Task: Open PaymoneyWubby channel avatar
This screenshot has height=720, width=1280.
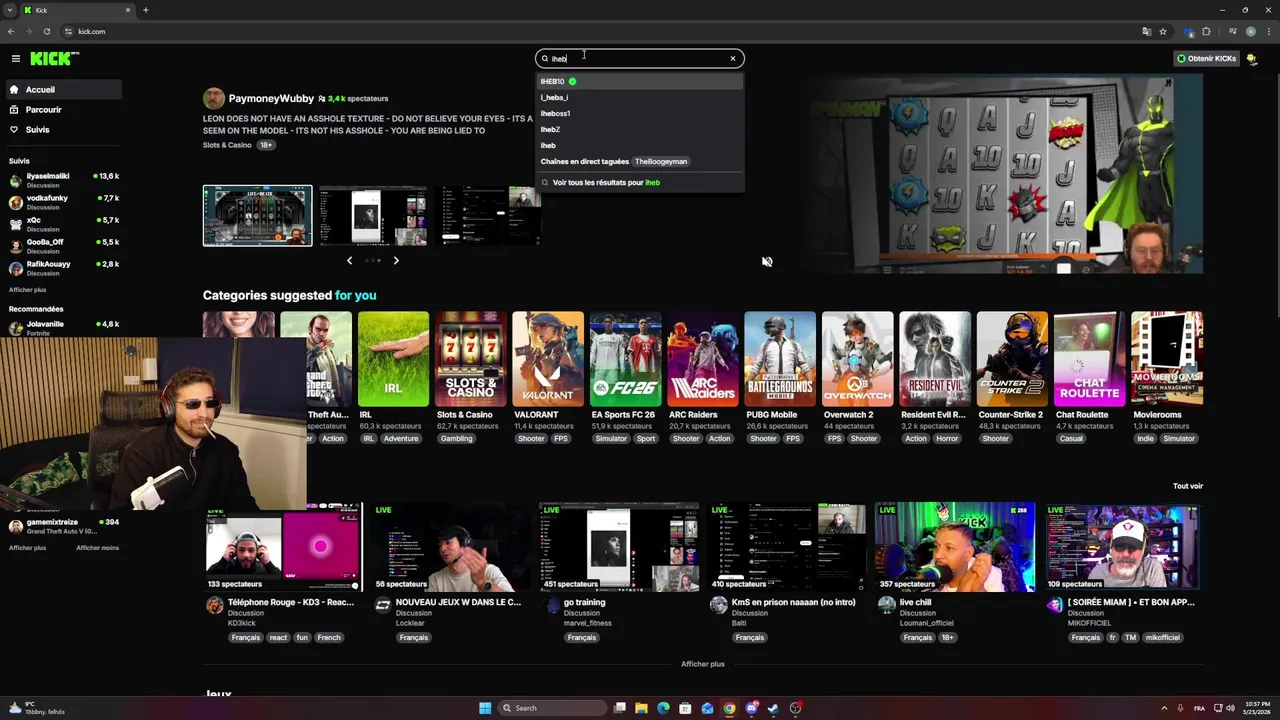Action: [213, 98]
